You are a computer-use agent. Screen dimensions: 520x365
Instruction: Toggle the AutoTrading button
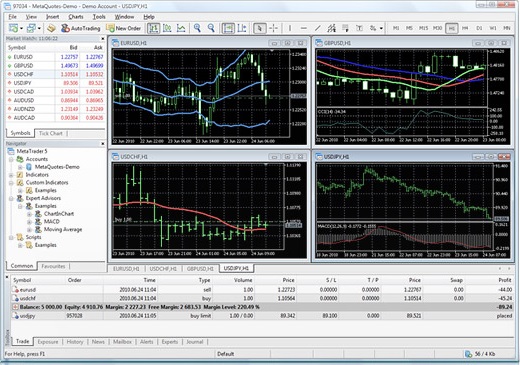(80, 28)
